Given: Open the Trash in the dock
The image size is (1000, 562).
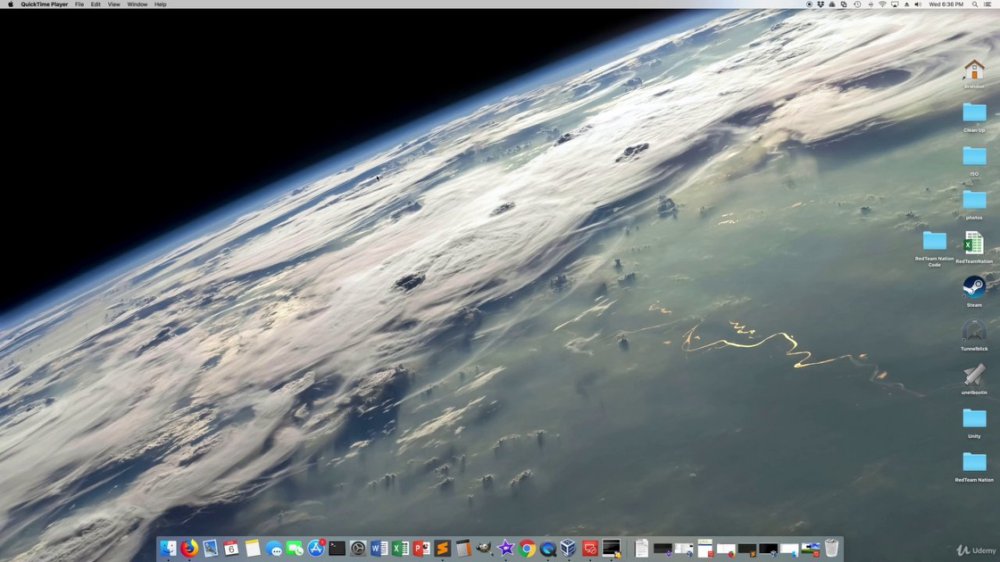Looking at the screenshot, I should click(832, 548).
